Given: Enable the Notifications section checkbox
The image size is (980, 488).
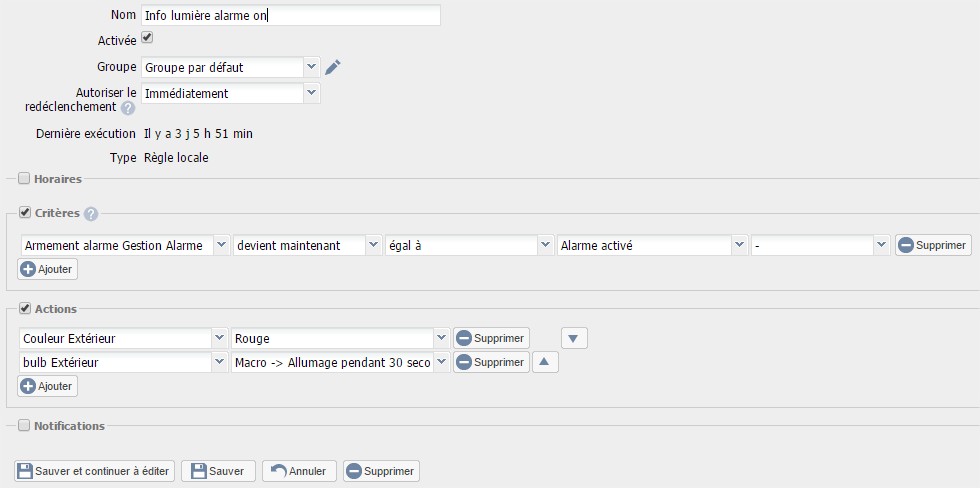Looking at the screenshot, I should coord(24,426).
